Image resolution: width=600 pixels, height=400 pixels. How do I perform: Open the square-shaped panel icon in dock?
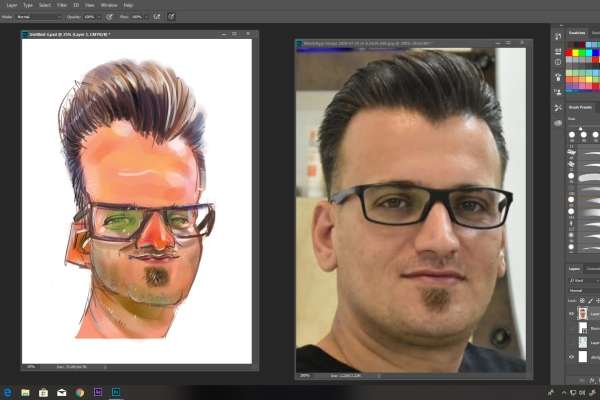pos(558,62)
